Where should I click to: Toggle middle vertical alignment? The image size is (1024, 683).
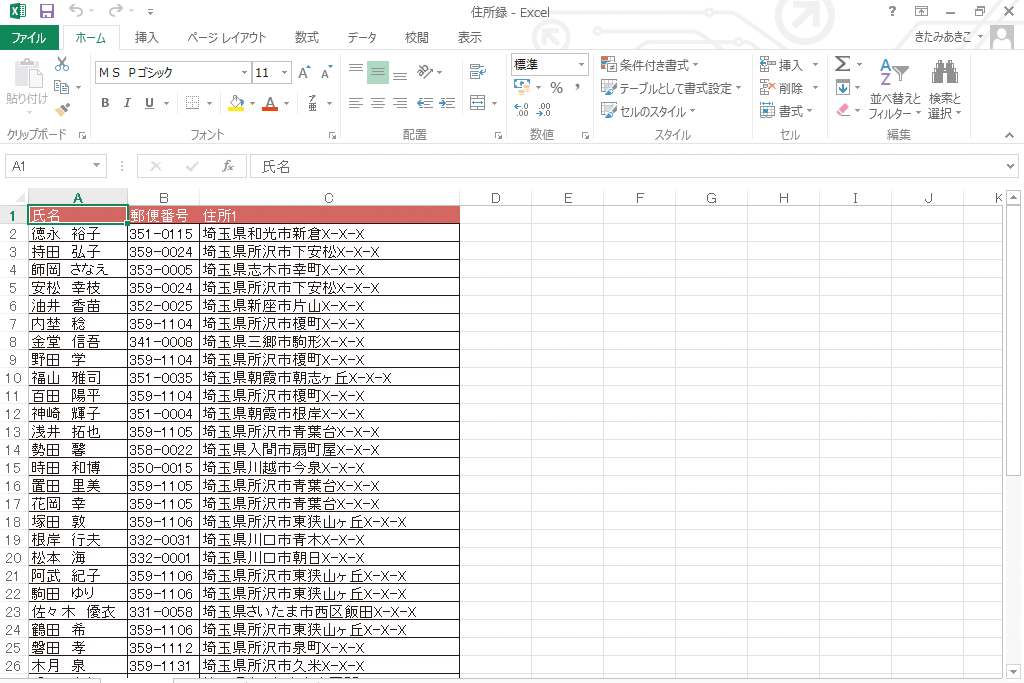(378, 72)
